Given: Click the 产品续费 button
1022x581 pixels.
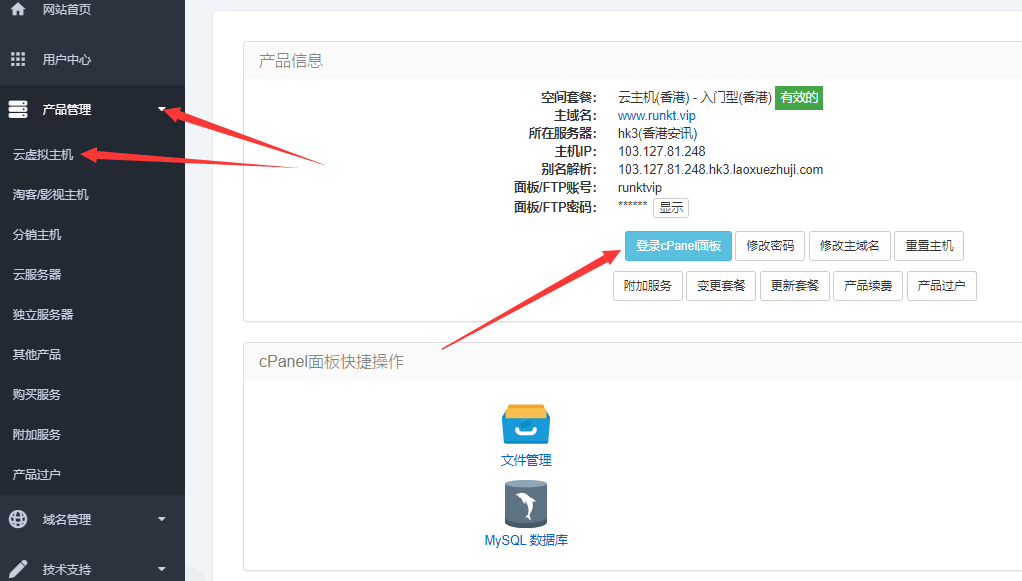Looking at the screenshot, I should [x=868, y=286].
